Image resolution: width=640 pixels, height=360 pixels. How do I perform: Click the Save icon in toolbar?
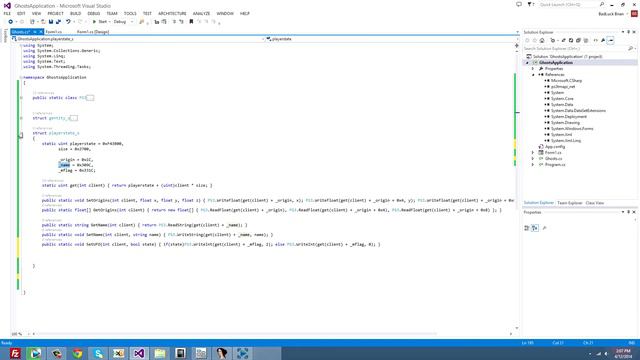[51, 22]
